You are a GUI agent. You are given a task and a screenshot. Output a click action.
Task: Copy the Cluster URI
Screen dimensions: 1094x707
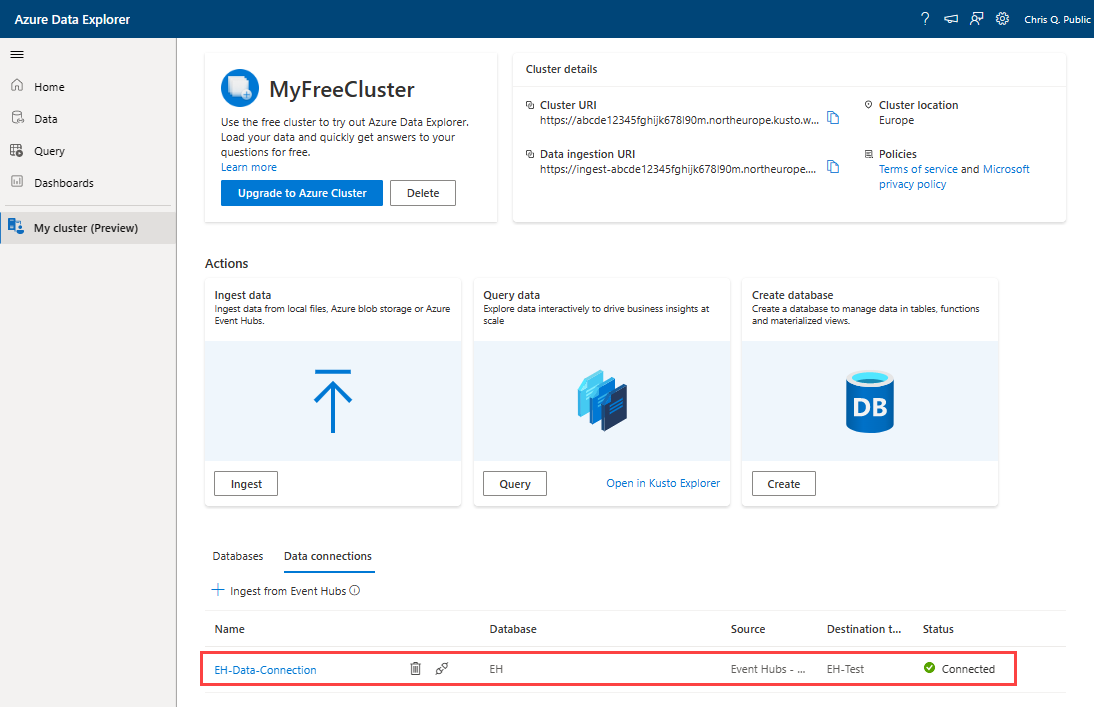click(x=833, y=117)
